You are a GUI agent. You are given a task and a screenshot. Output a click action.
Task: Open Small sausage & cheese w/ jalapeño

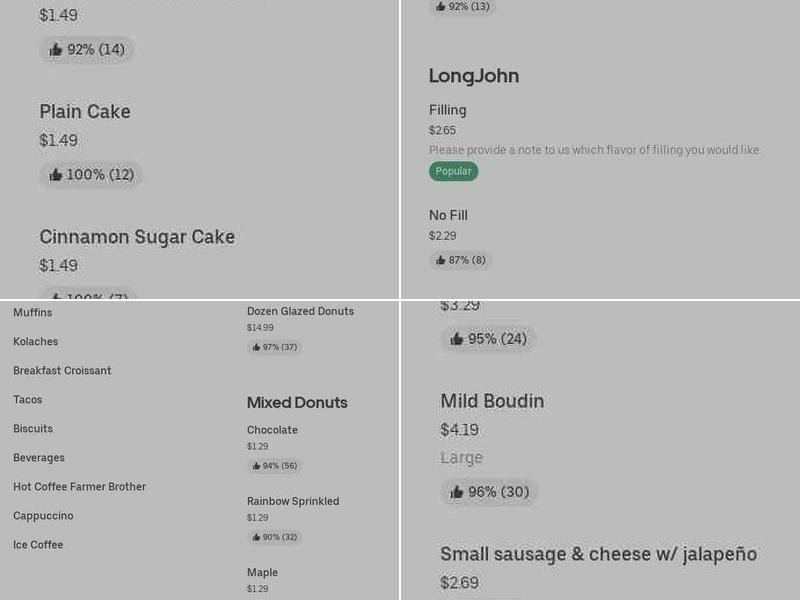[598, 554]
